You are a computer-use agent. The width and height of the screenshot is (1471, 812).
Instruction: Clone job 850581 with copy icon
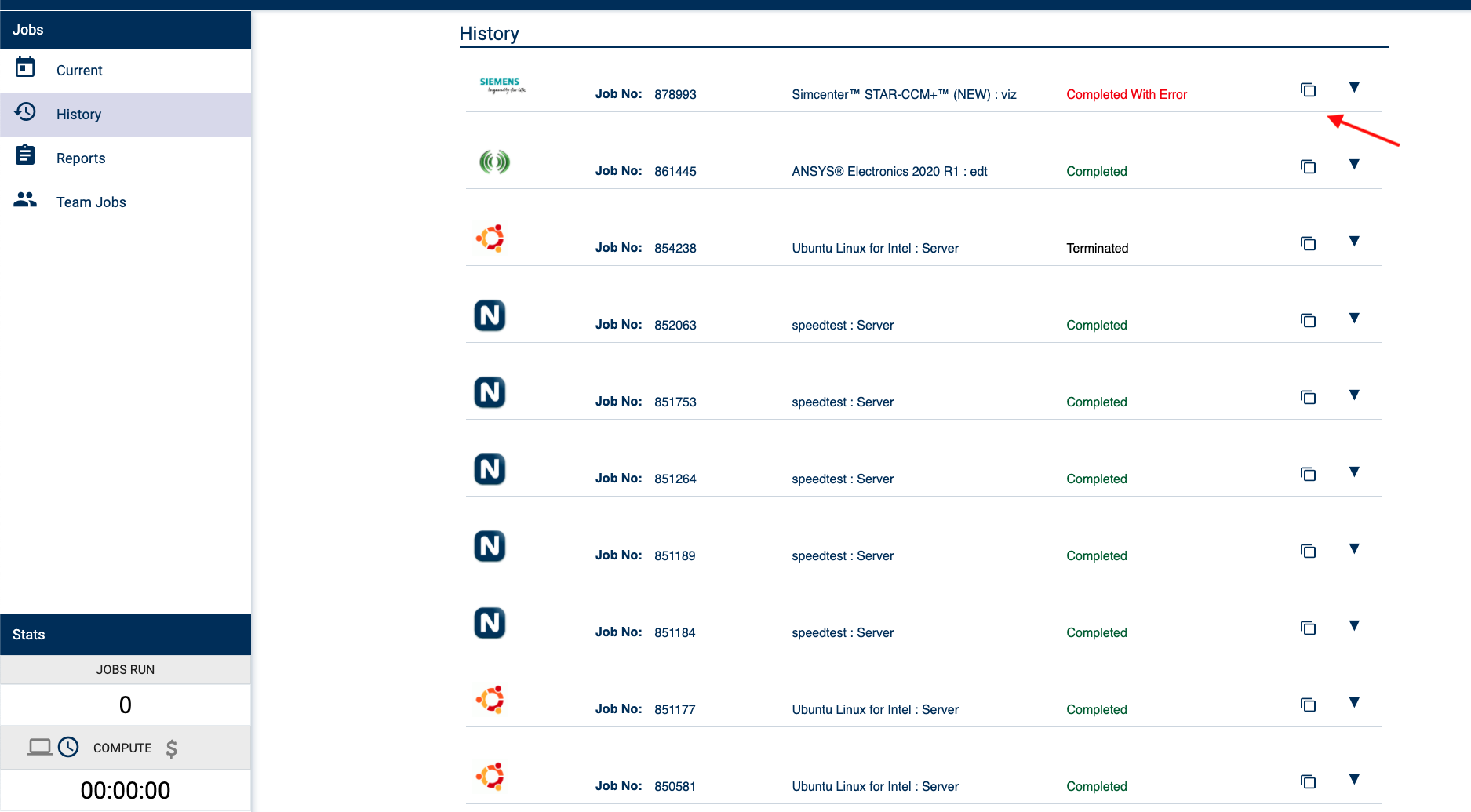(1308, 781)
